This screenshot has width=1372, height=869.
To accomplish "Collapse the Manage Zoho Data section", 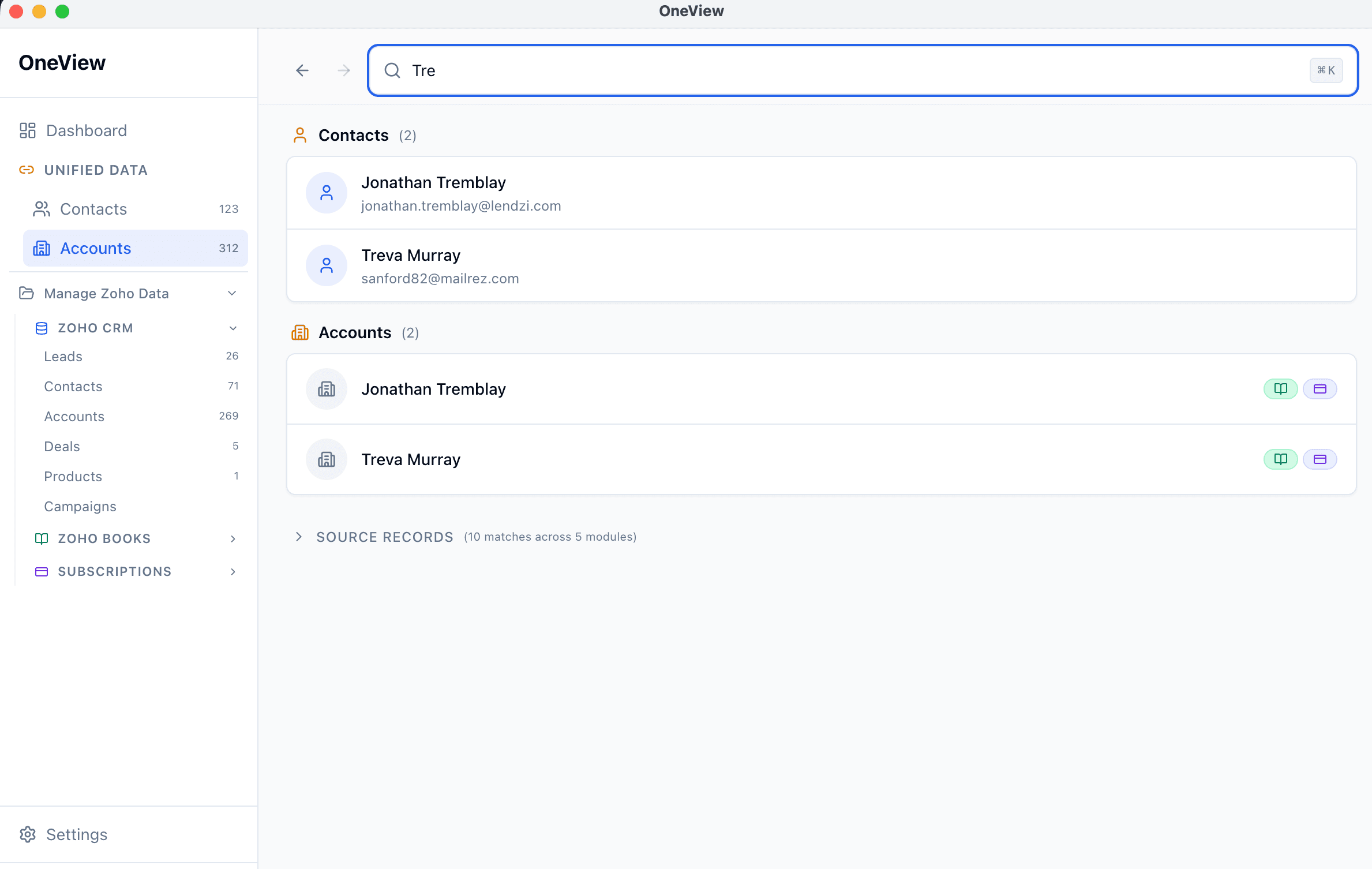I will (x=232, y=293).
